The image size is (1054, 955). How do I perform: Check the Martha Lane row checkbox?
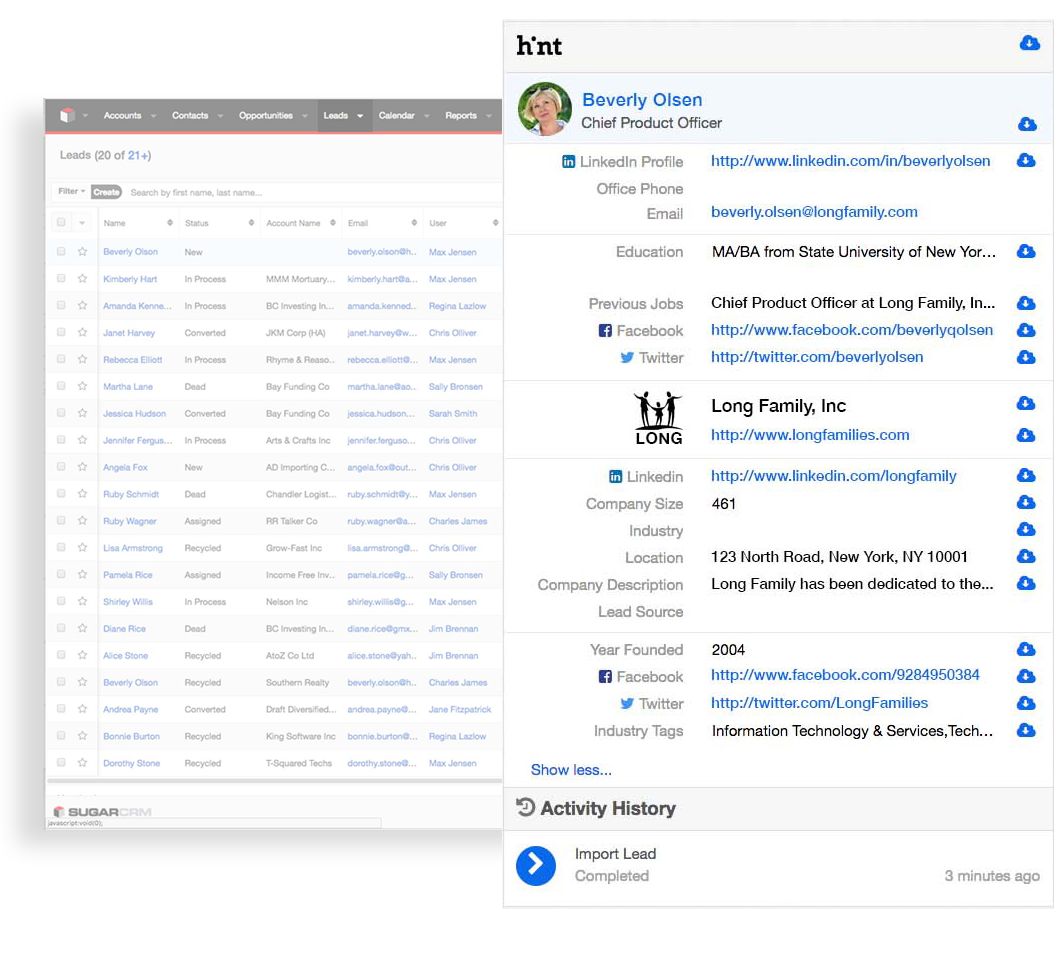pyautogui.click(x=61, y=386)
